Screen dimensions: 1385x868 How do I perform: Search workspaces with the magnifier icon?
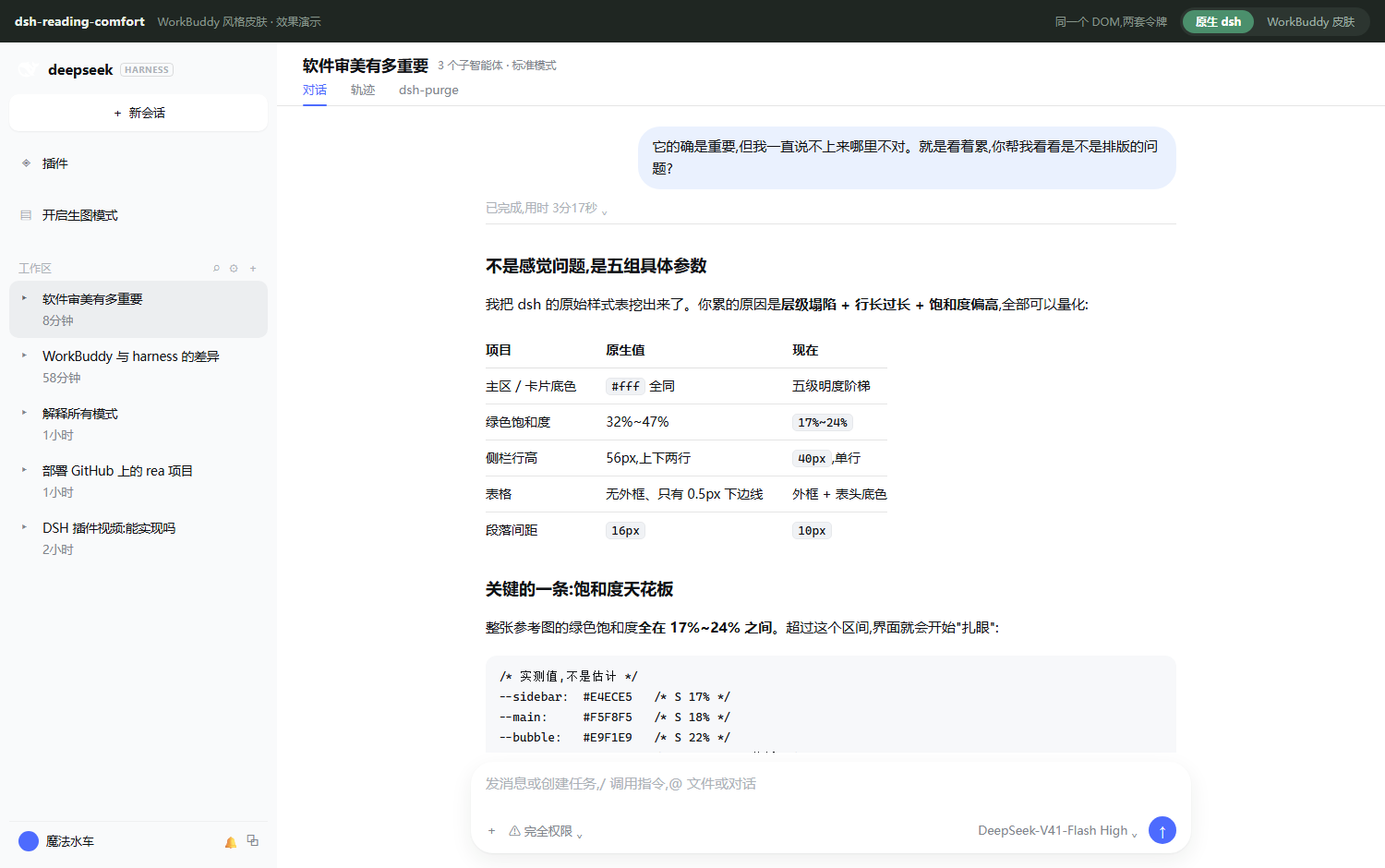click(x=216, y=269)
